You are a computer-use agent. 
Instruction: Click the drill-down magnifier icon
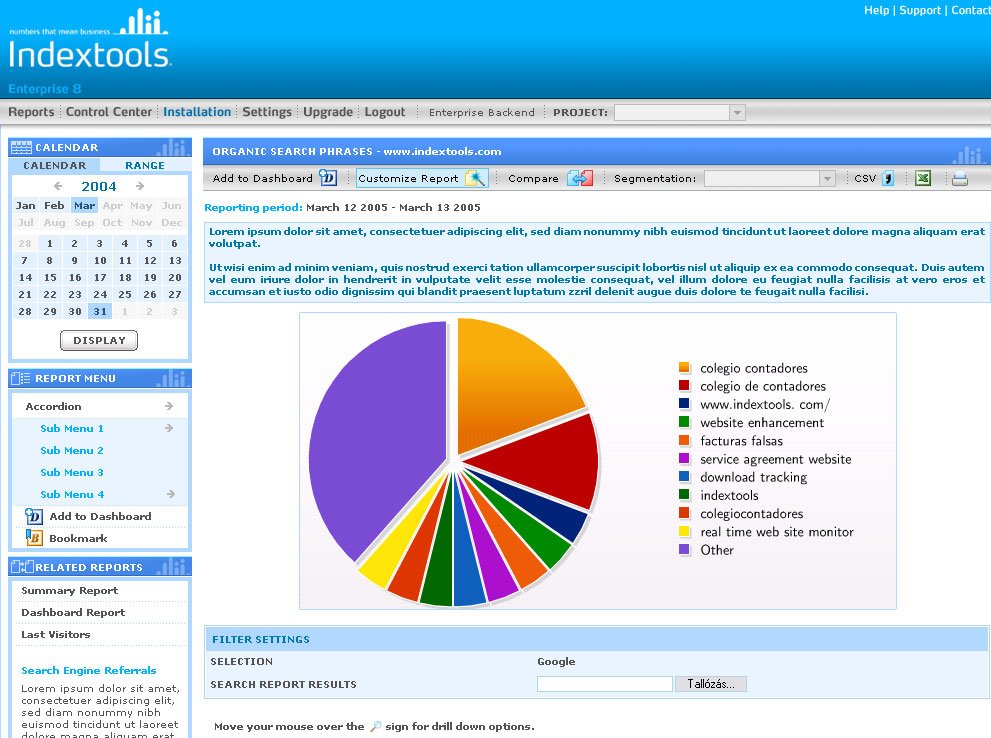pos(375,727)
